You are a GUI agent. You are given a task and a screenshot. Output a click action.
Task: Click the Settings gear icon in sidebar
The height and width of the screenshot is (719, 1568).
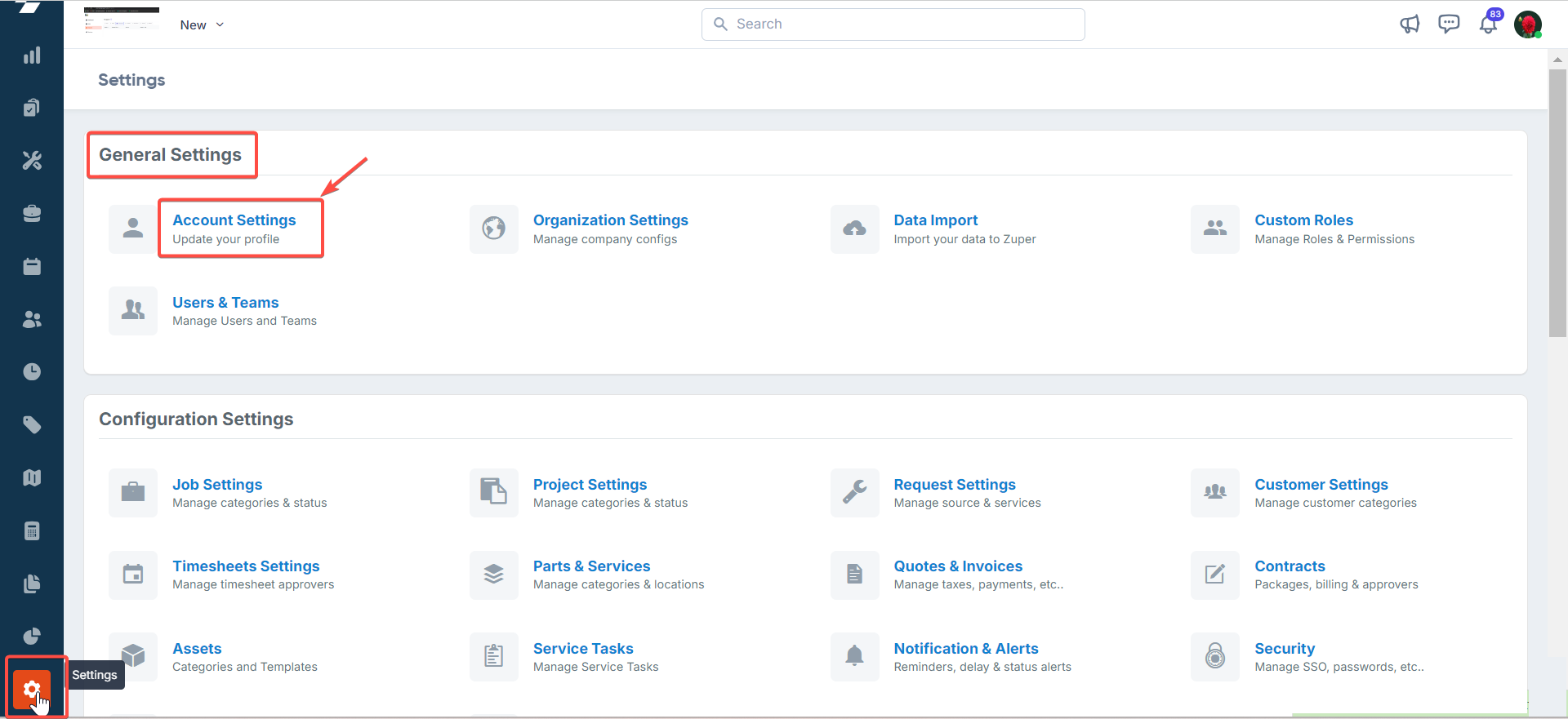32,690
